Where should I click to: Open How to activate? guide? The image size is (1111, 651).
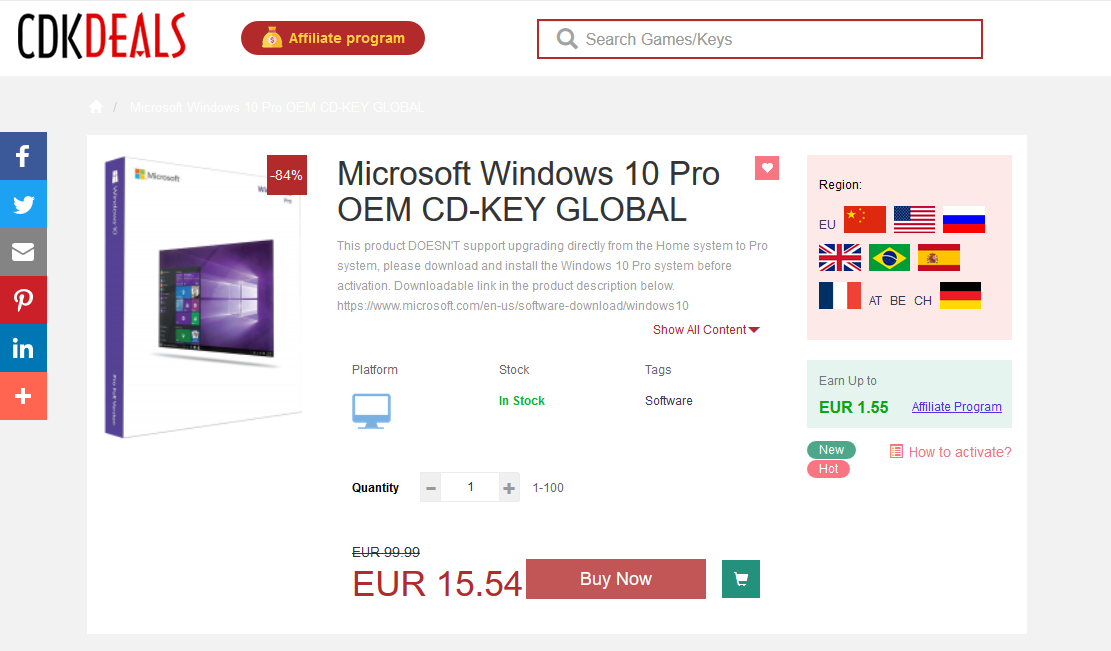950,452
